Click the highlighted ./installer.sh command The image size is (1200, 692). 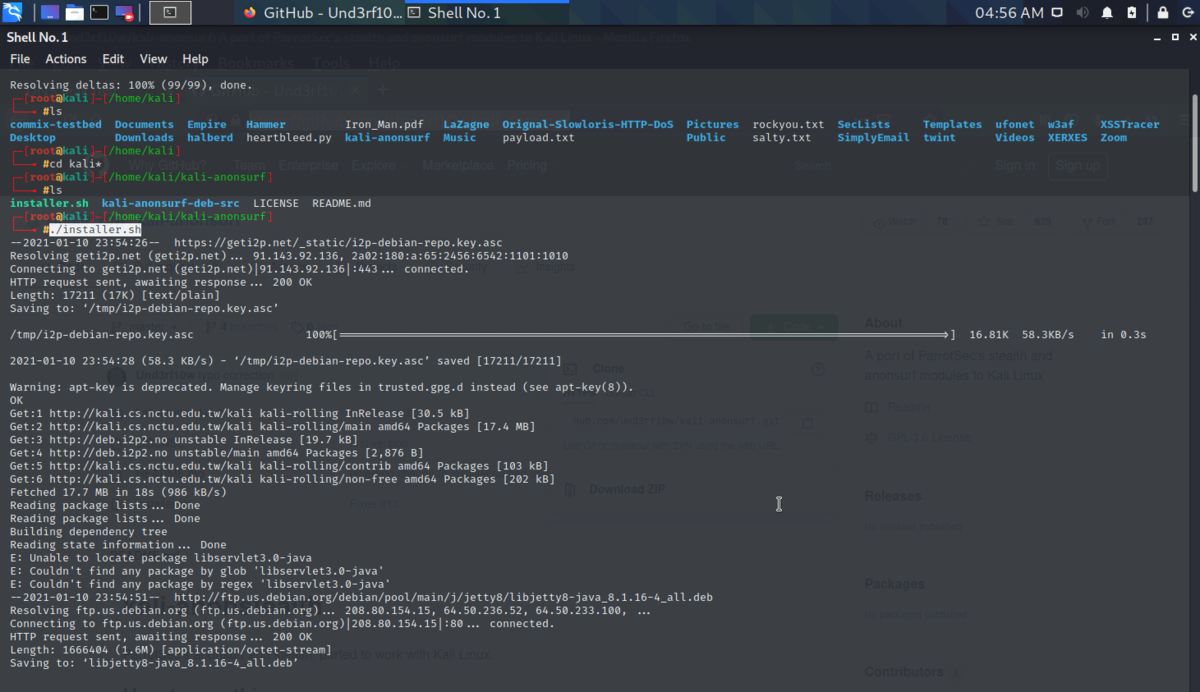pos(95,229)
